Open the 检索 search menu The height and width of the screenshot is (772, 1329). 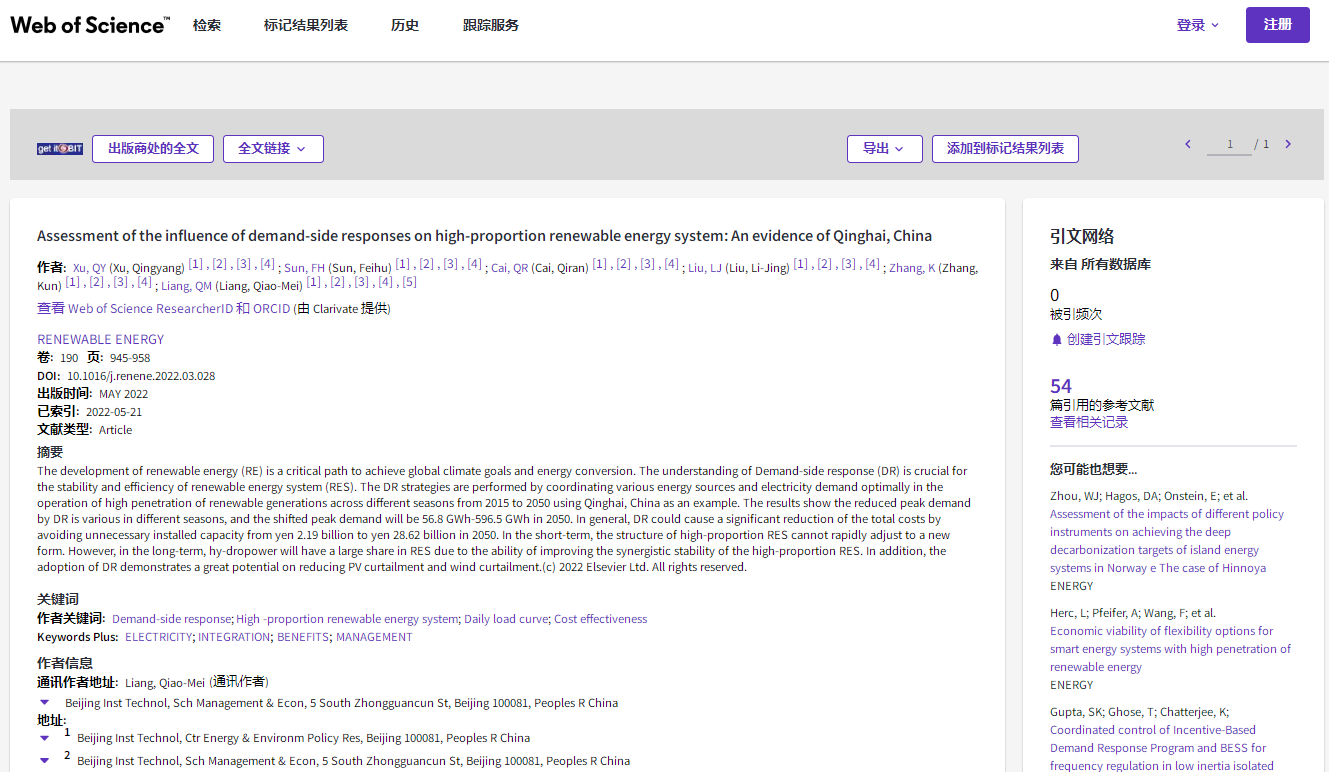coord(207,25)
